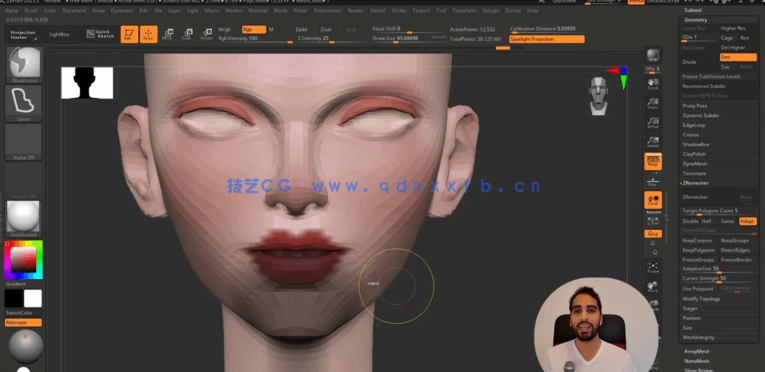765x372 pixels.
Task: Collapse the Geometry subpalette header
Action: pyautogui.click(x=696, y=20)
